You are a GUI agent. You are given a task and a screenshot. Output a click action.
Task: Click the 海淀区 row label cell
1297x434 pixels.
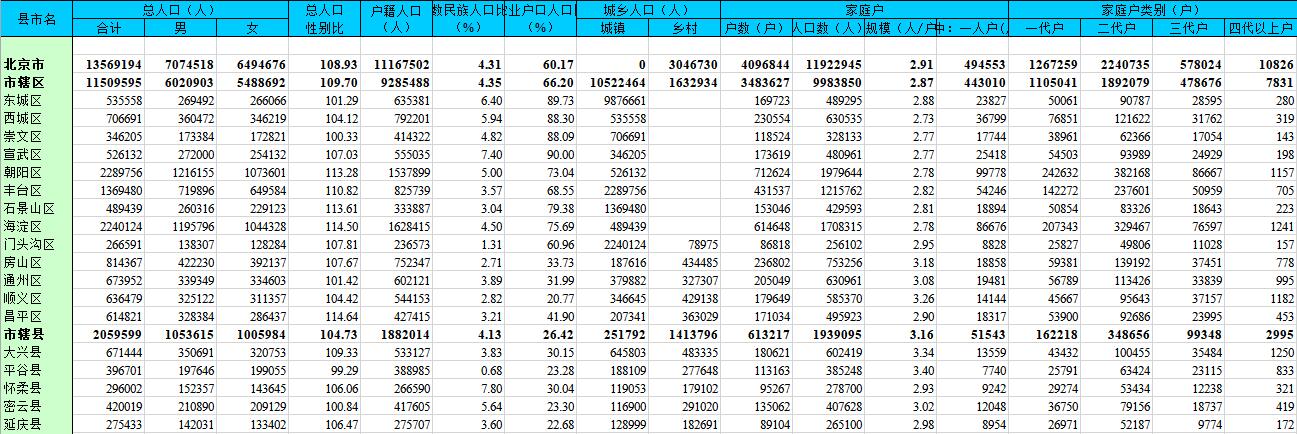[22, 226]
